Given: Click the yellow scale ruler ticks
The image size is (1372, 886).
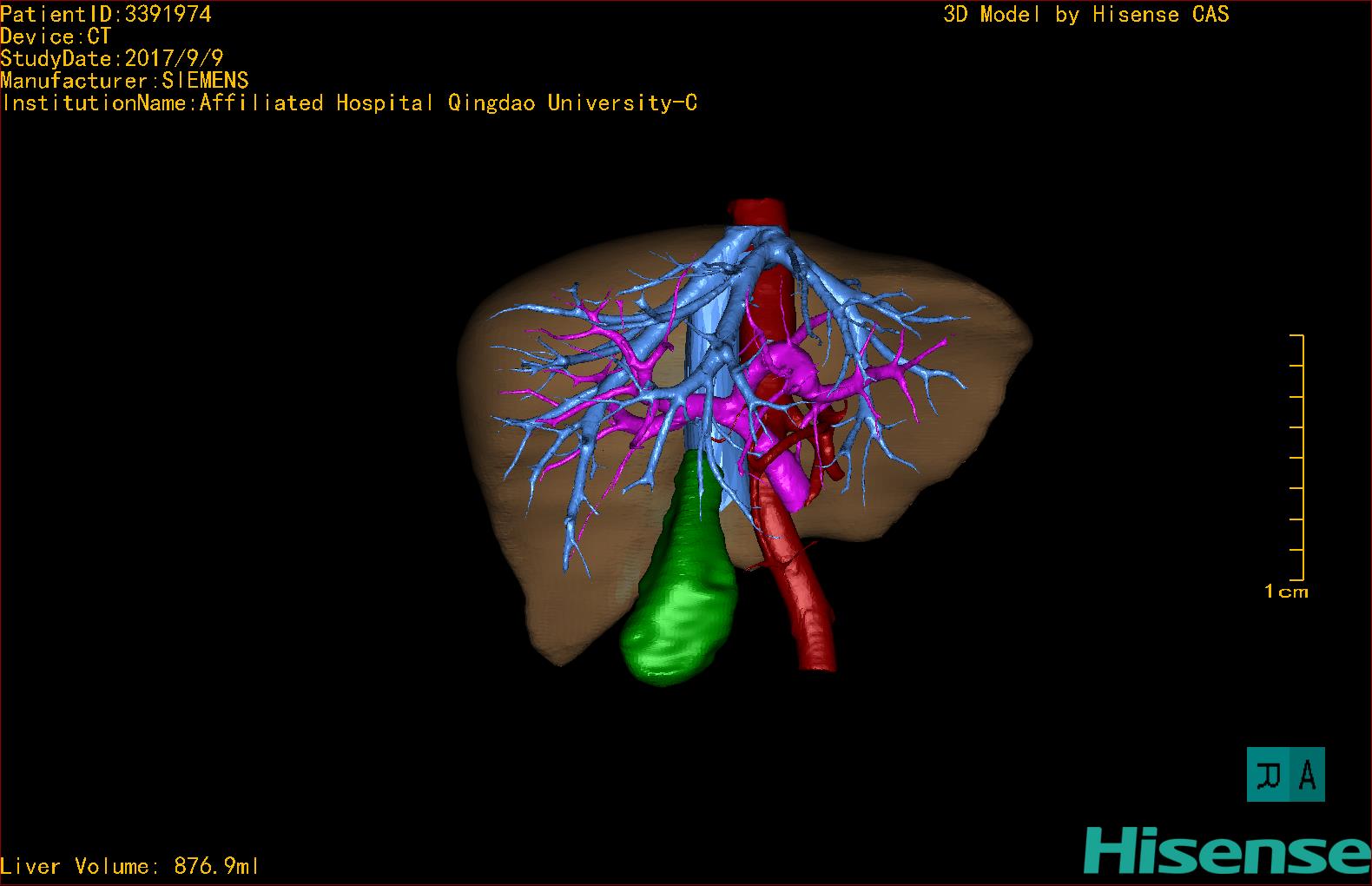Looking at the screenshot, I should pyautogui.click(x=1297, y=457).
